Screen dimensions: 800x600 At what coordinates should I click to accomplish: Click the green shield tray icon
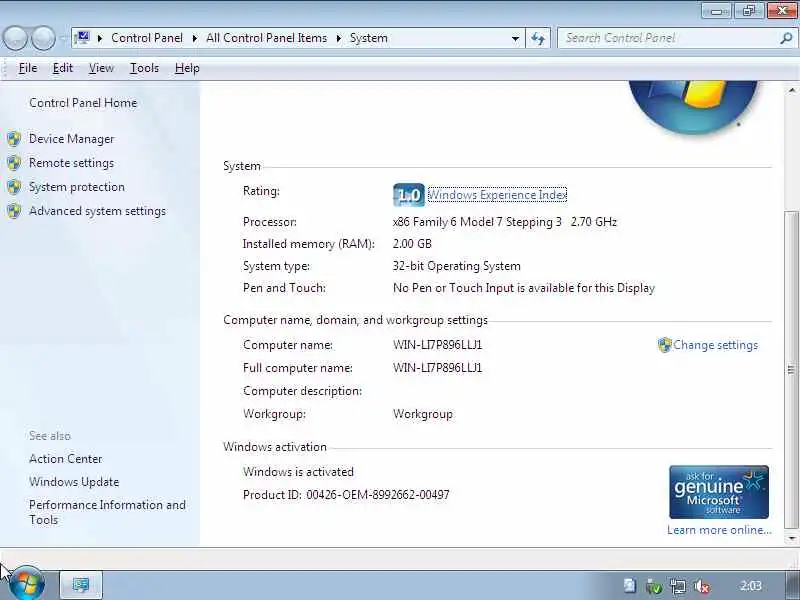[654, 587]
